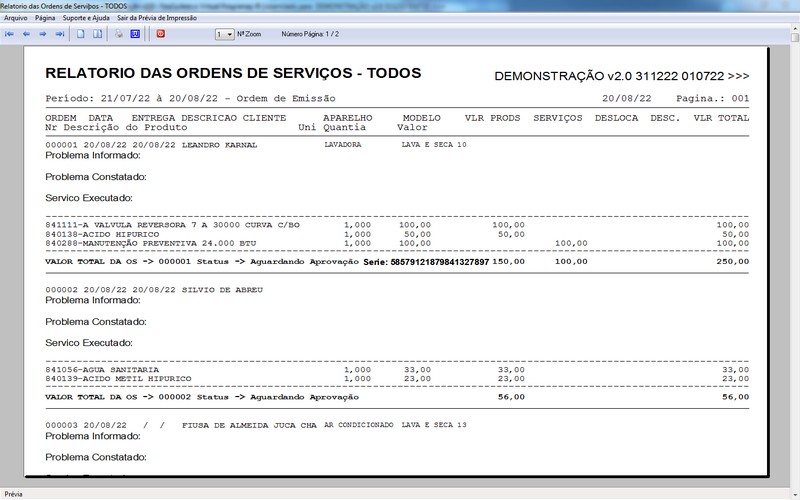Click the vertical scrollbar thumb
Viewport: 800px width, 500px height.
795,38
